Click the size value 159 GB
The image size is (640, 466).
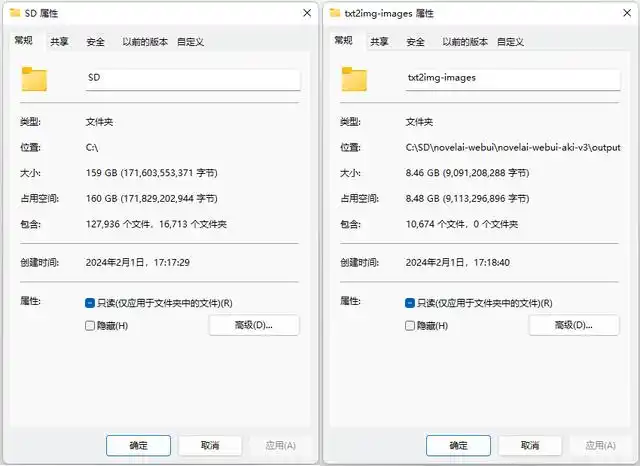click(x=151, y=173)
